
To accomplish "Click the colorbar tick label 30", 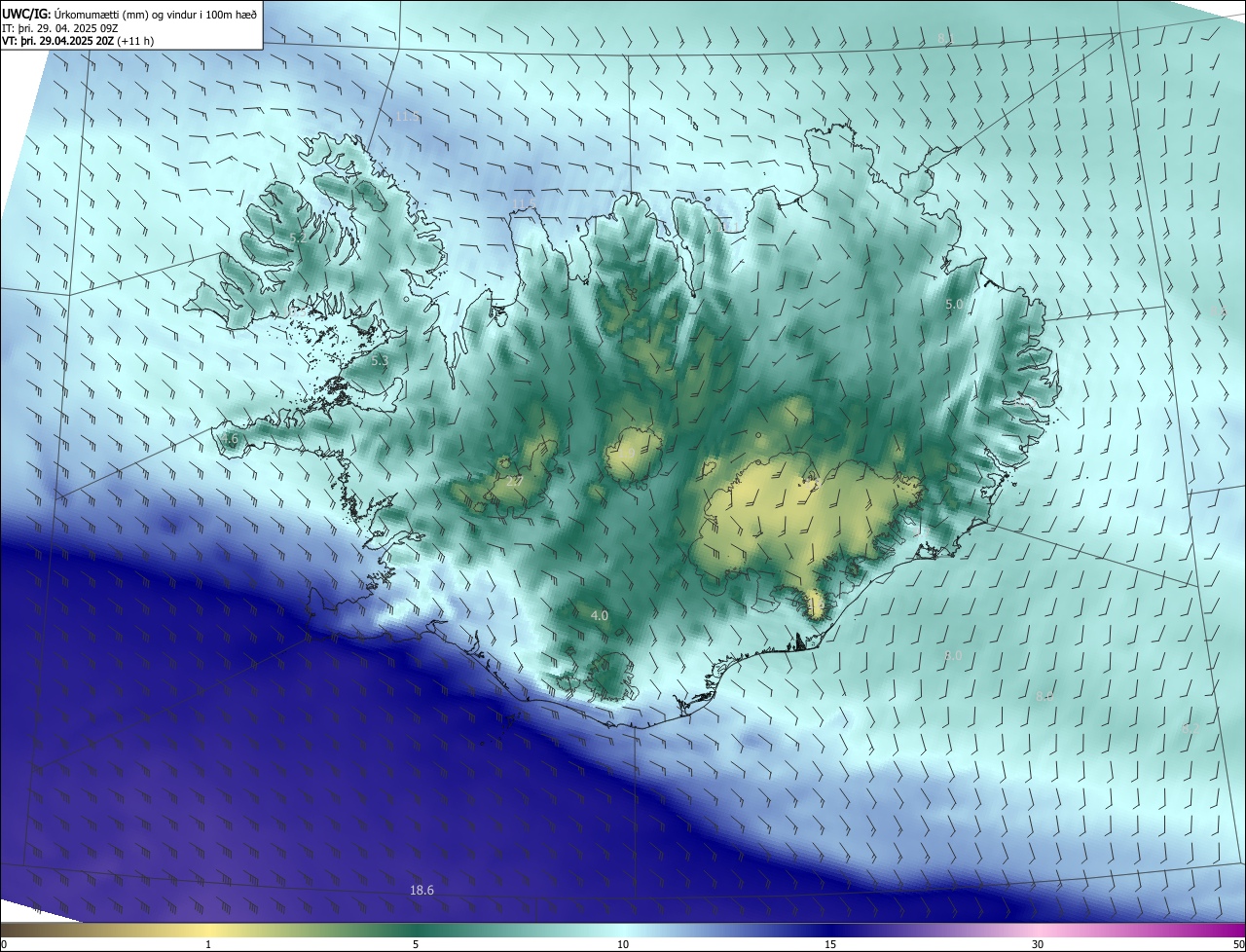I will [1038, 944].
